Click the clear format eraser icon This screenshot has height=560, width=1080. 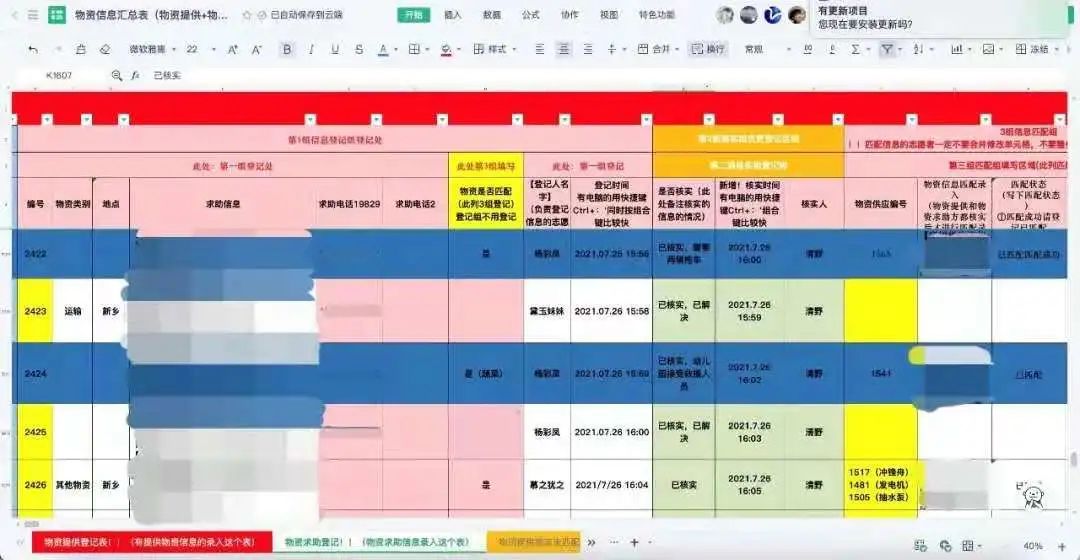(105, 50)
